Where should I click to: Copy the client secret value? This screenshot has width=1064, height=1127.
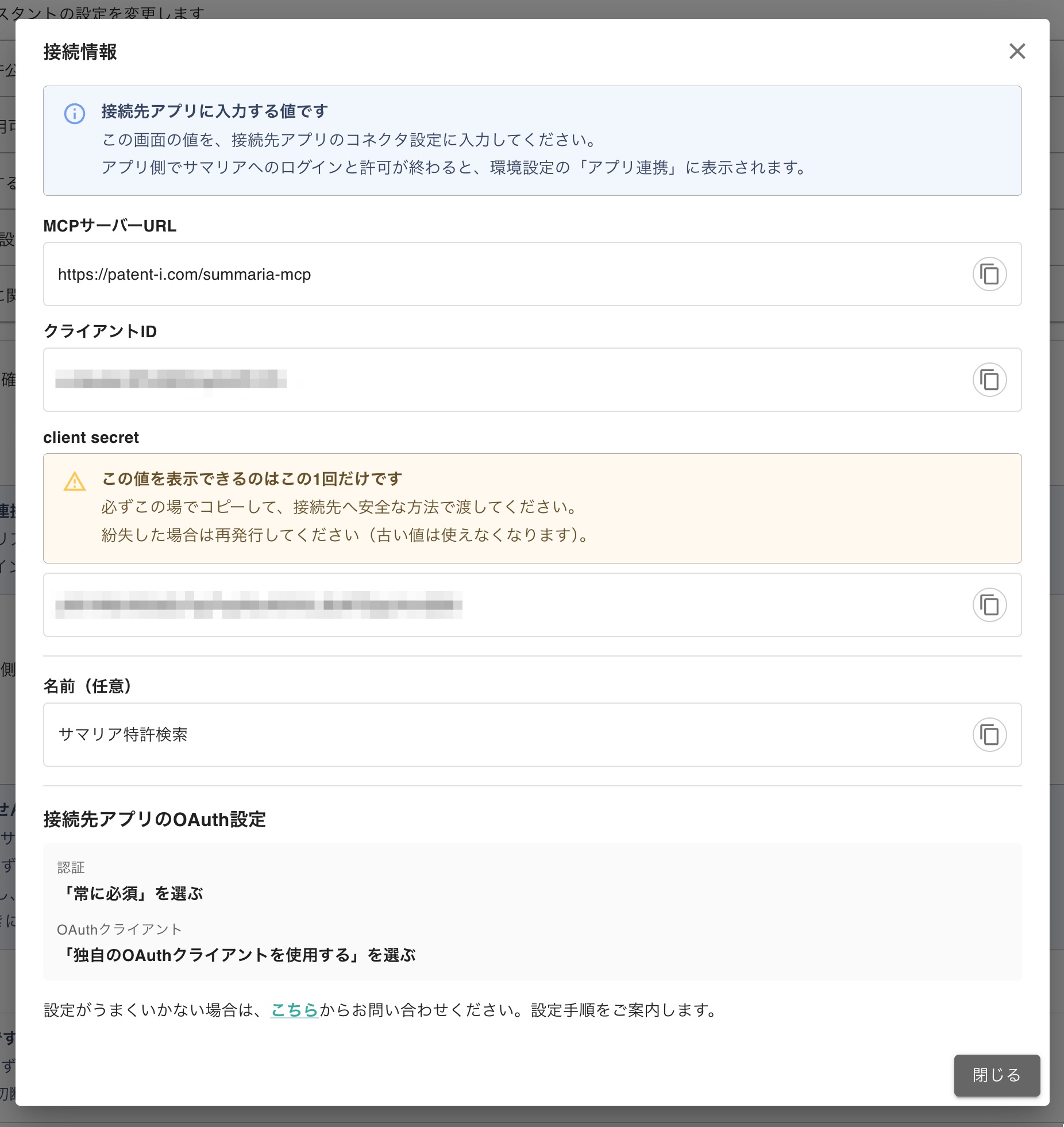coord(989,605)
